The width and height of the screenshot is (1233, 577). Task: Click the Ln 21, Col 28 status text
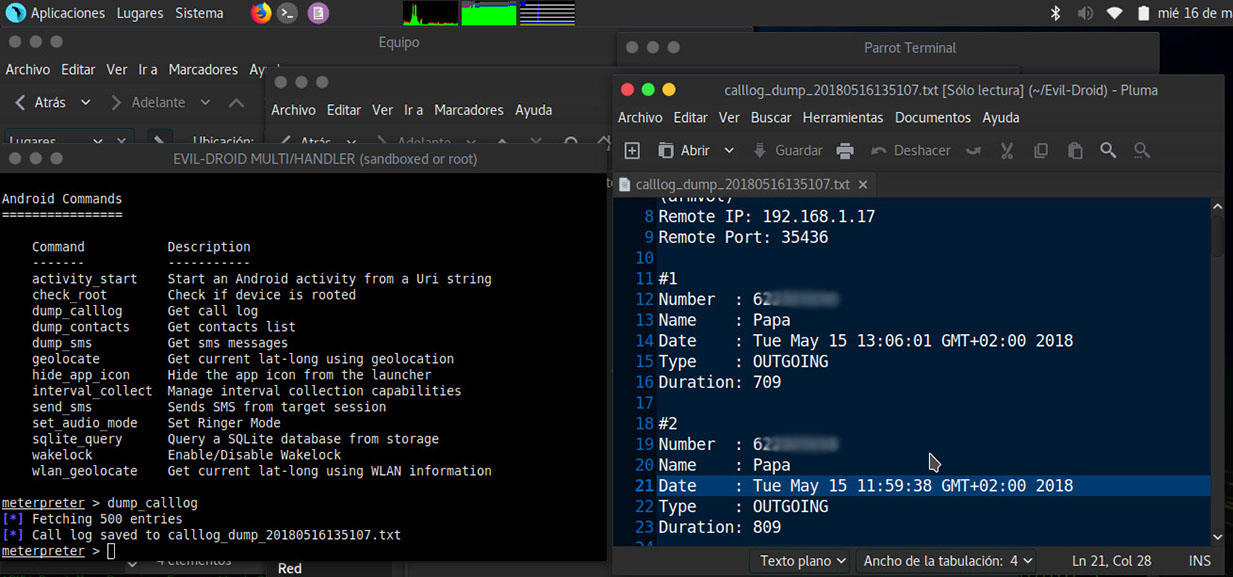1113,561
